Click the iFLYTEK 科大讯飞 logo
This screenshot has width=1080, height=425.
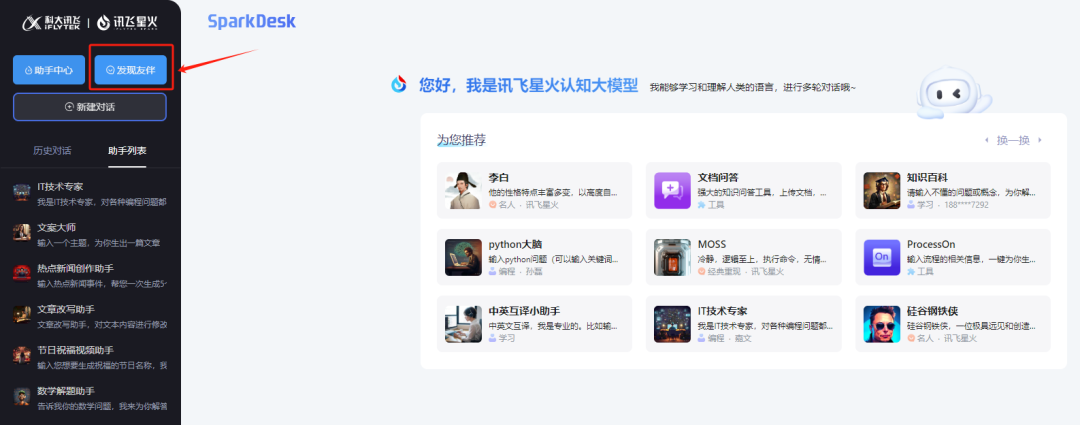point(52,24)
